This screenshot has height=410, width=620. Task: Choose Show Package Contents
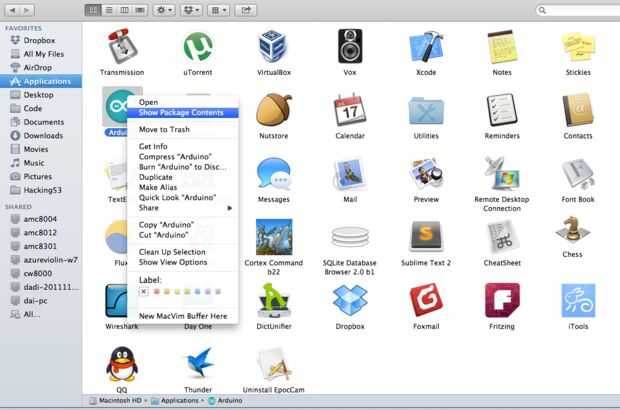183,113
